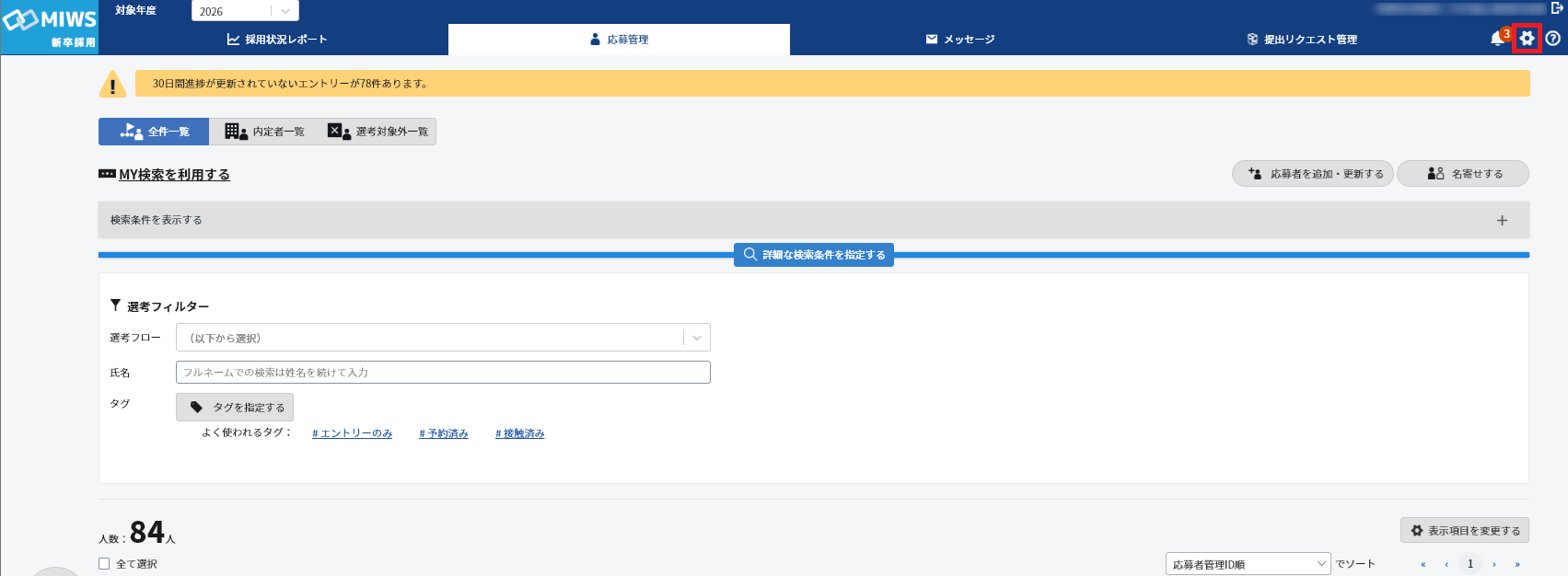The width and height of the screenshot is (1568, 576).
Task: Select the 内定者一覧 view
Action: pos(264,132)
